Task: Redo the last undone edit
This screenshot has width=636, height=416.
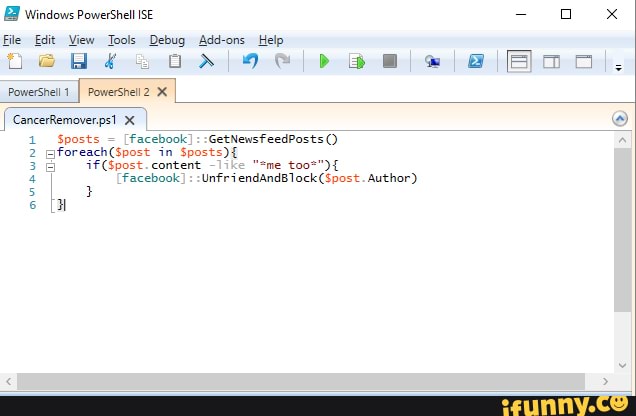Action: coord(283,62)
